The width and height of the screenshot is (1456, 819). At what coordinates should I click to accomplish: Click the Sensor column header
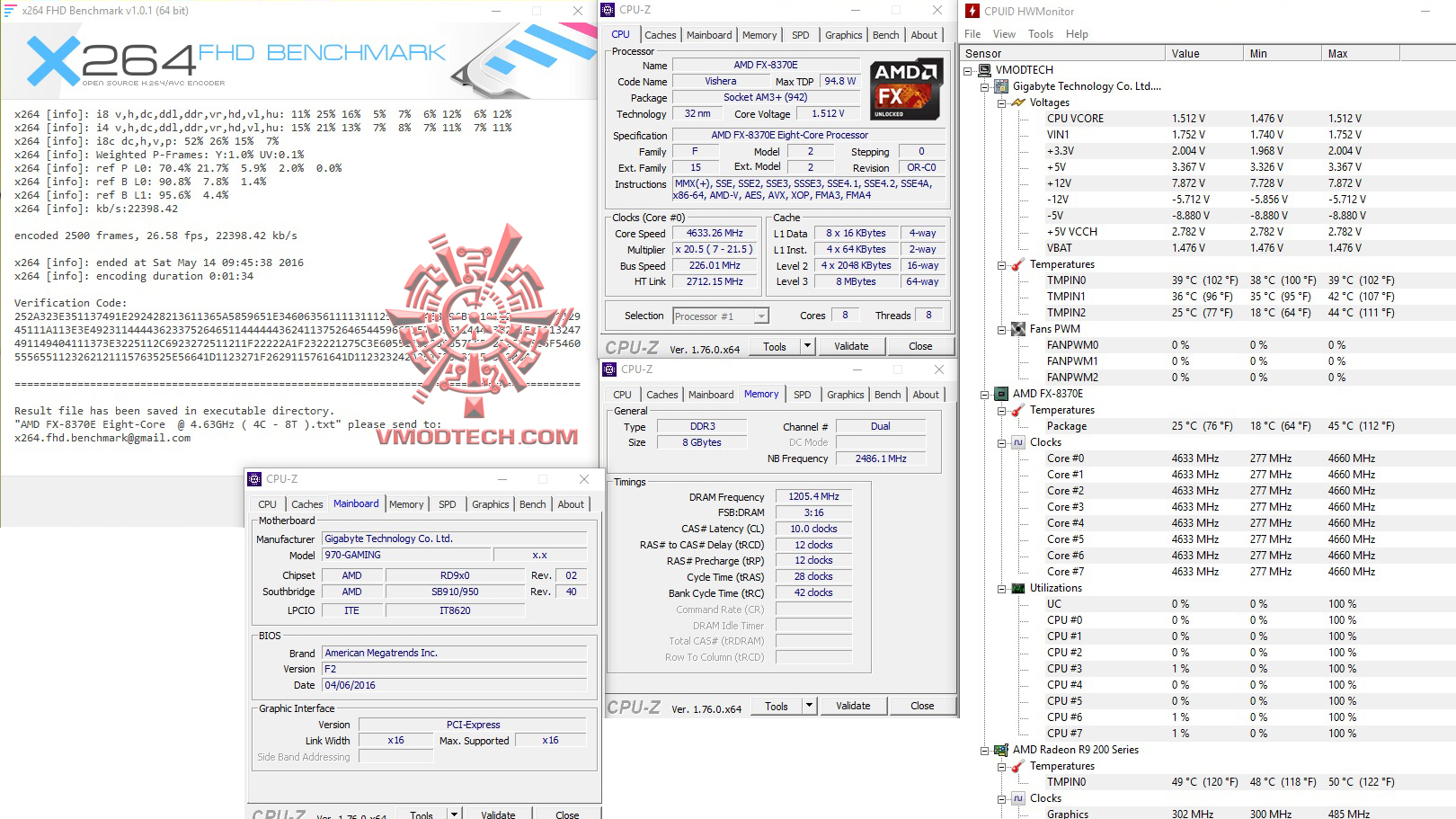[1062, 54]
